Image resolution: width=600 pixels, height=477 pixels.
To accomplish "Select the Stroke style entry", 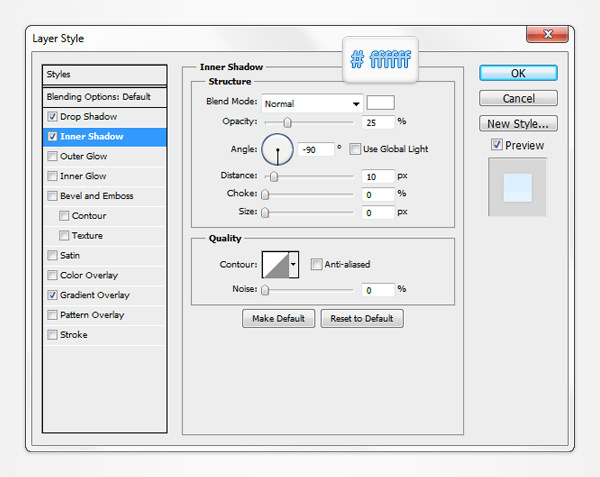I will click(74, 335).
